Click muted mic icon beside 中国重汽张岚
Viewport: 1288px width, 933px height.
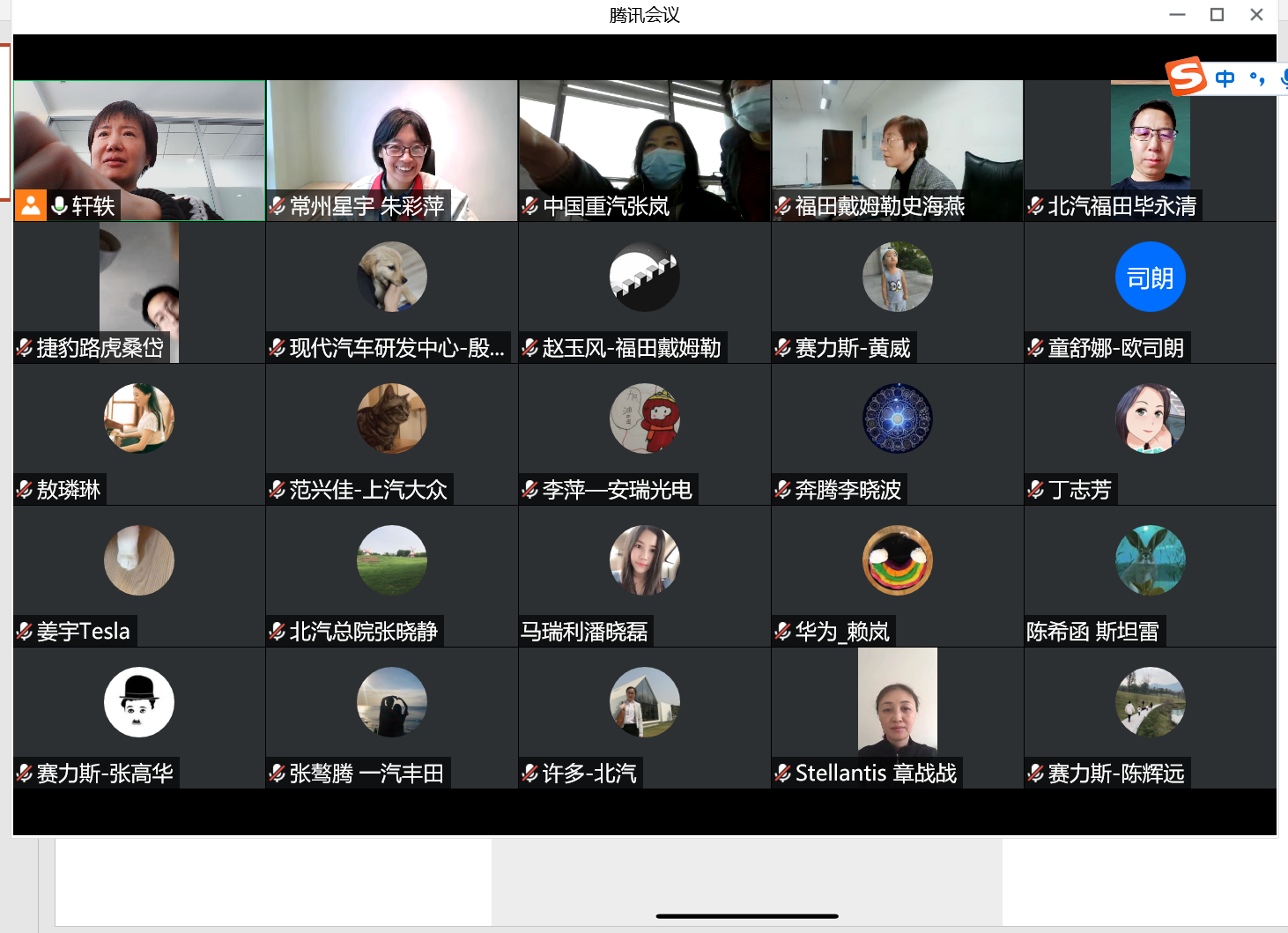[x=530, y=206]
